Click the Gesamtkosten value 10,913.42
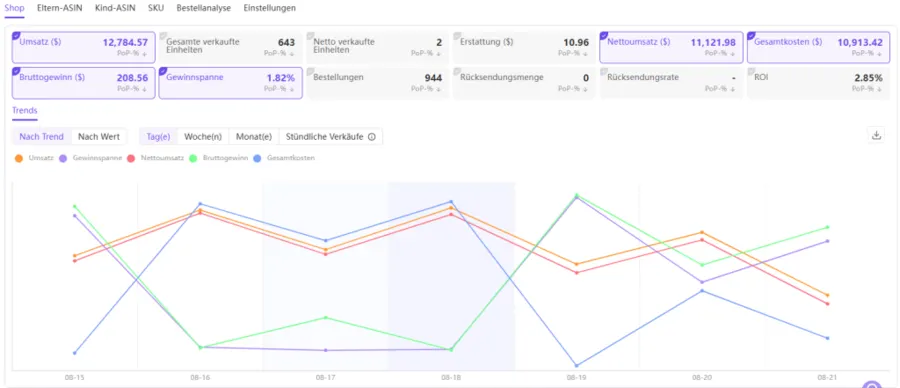The image size is (900, 388). coord(860,42)
